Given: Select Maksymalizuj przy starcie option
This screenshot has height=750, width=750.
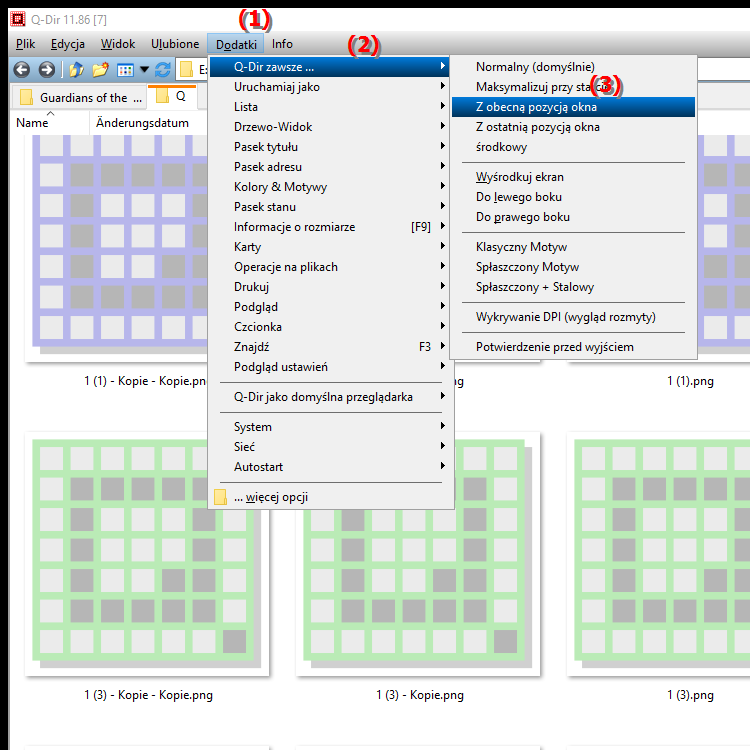Looking at the screenshot, I should coord(573,87).
